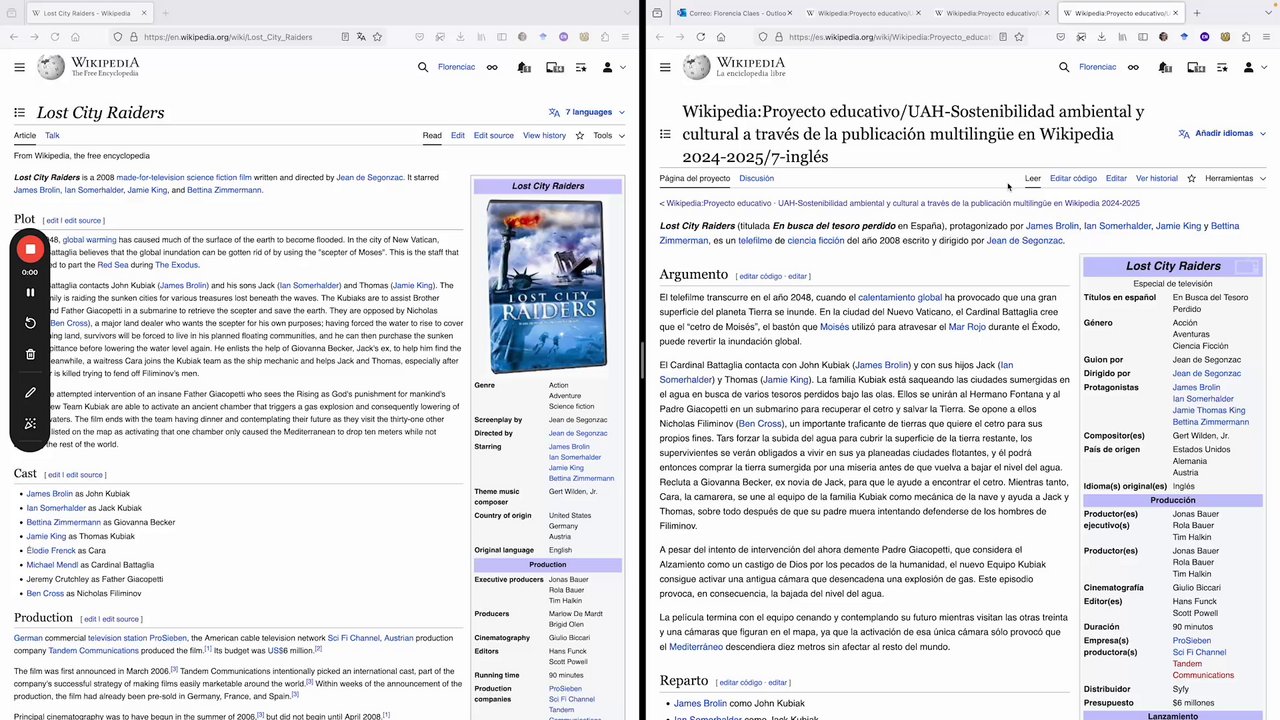Open the appearance glasses icon in the English window

(492, 67)
